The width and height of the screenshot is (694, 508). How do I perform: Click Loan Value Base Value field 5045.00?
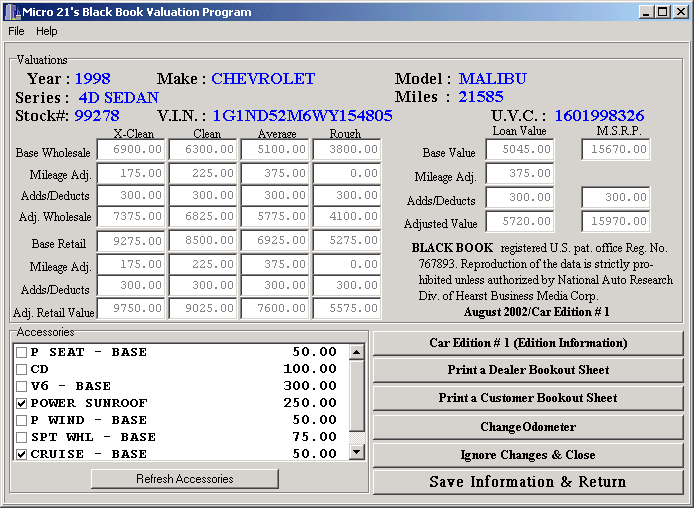click(520, 150)
